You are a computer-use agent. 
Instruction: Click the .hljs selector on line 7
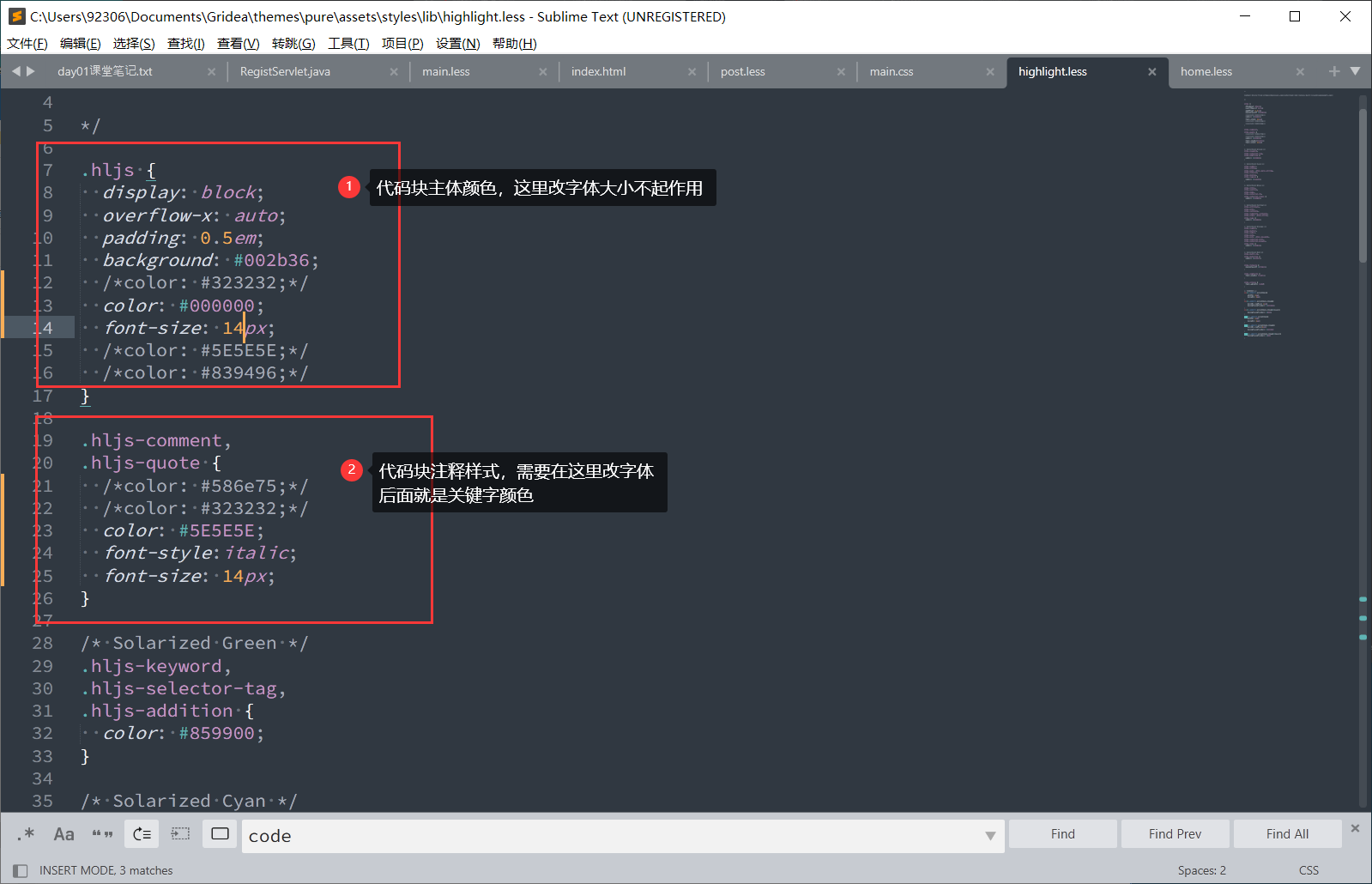(108, 170)
